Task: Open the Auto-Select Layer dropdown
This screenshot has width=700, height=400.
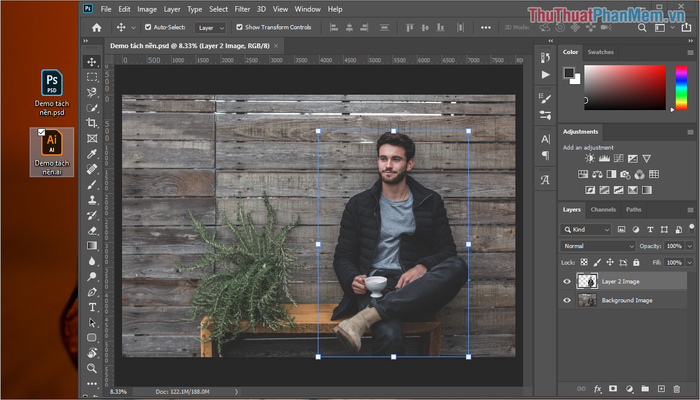Action: (210, 28)
